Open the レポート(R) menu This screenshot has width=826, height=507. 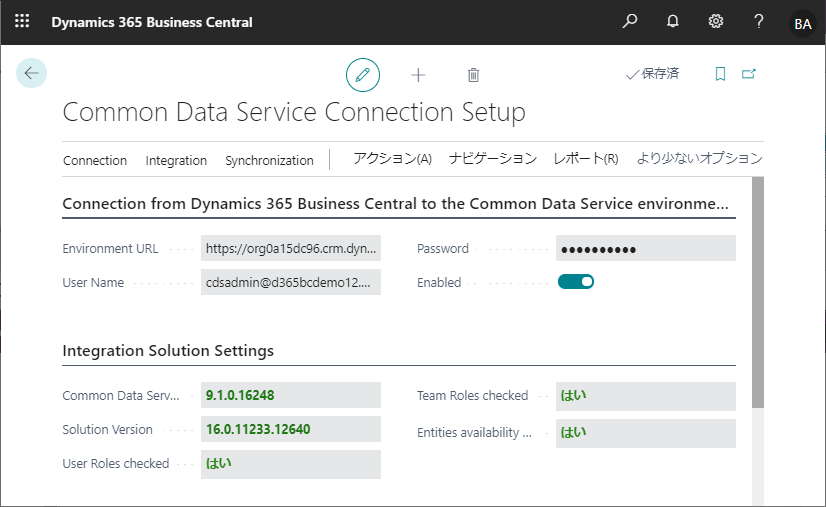click(586, 159)
